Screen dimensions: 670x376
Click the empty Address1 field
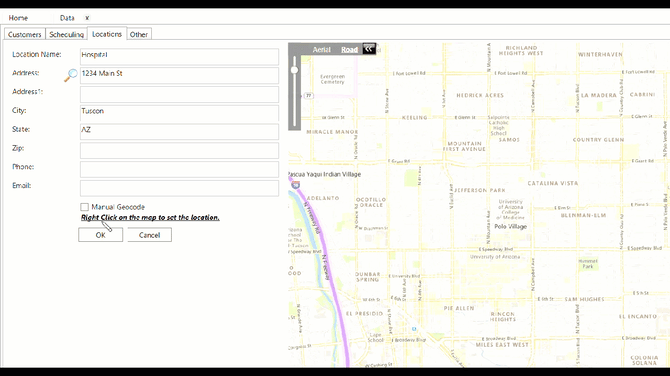tap(179, 94)
